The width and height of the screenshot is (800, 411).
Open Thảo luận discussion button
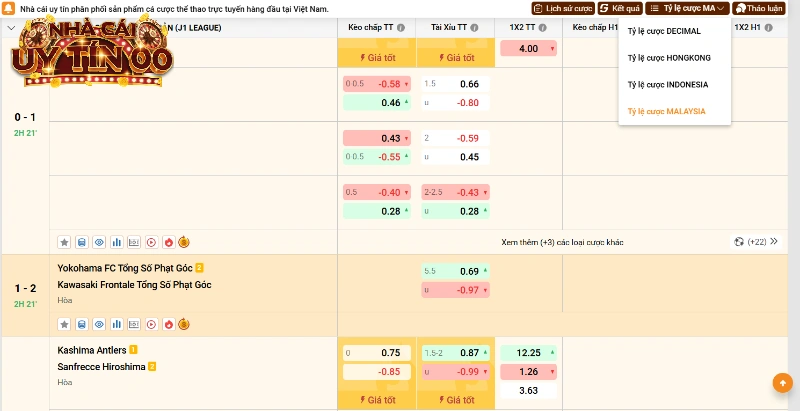(x=759, y=8)
